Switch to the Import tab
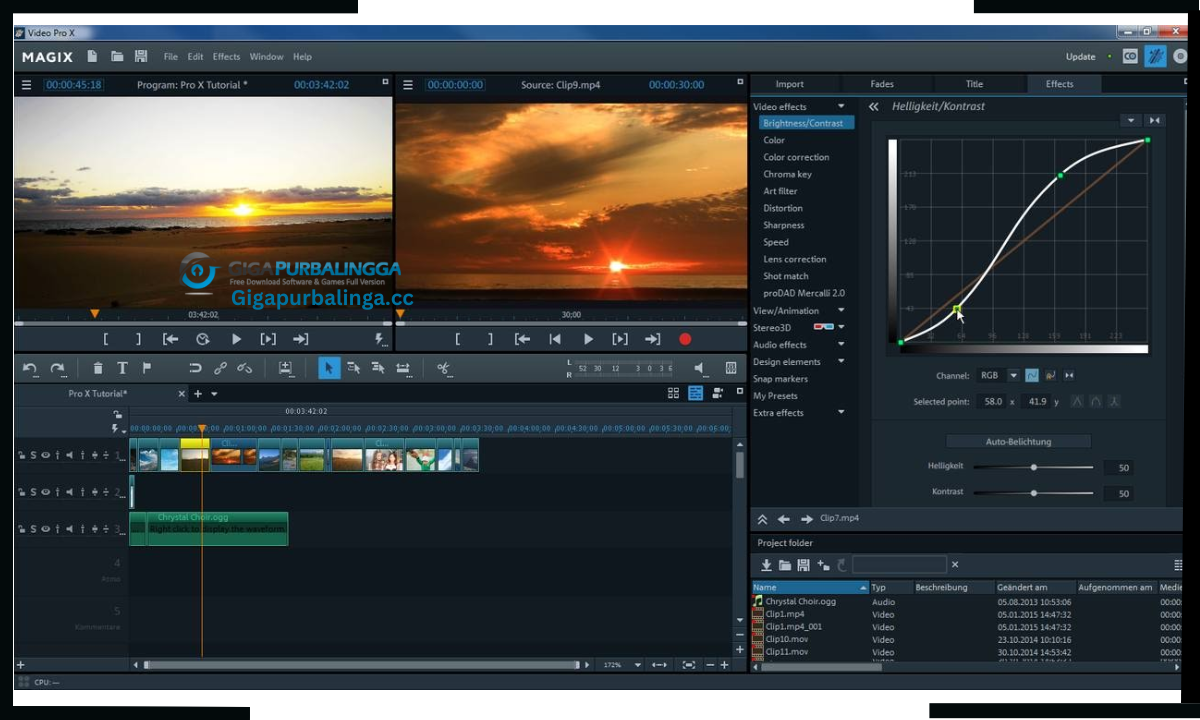Image resolution: width=1200 pixels, height=720 pixels. [789, 84]
